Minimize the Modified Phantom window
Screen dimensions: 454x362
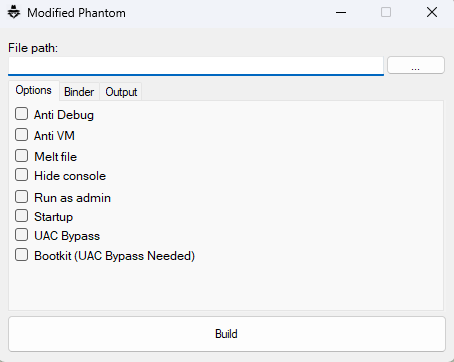[x=341, y=13]
